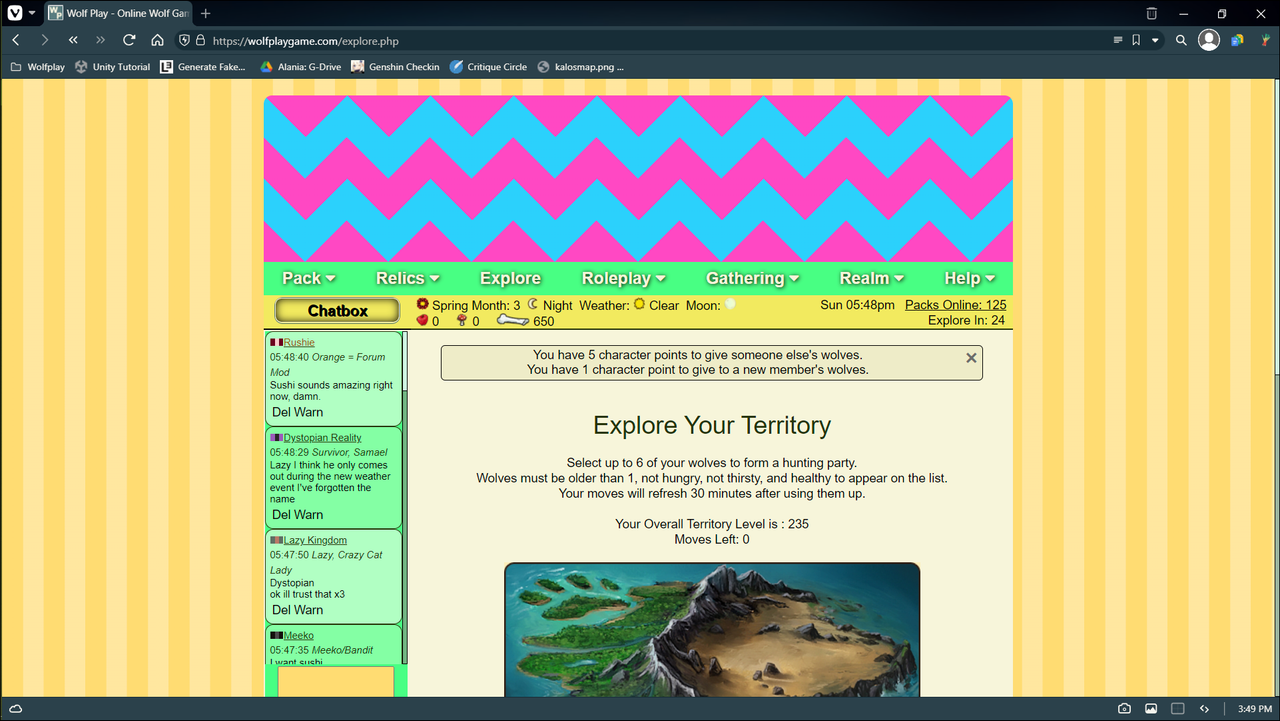
Task: Follow the Packs Online: 125 link
Action: click(x=955, y=304)
